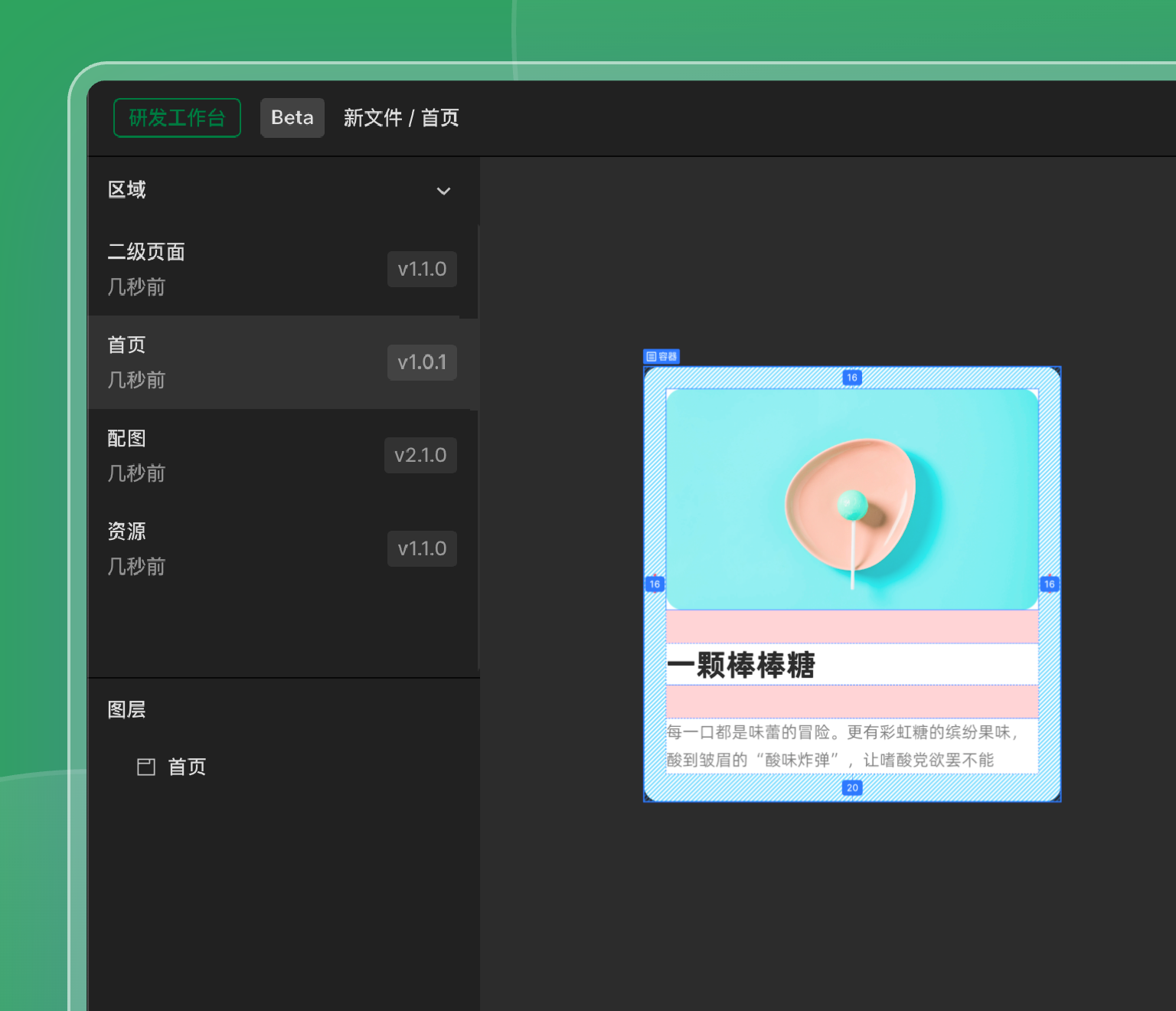The height and width of the screenshot is (1011, 1176).
Task: Click the right padding marker labeled 16
Action: point(1050,584)
